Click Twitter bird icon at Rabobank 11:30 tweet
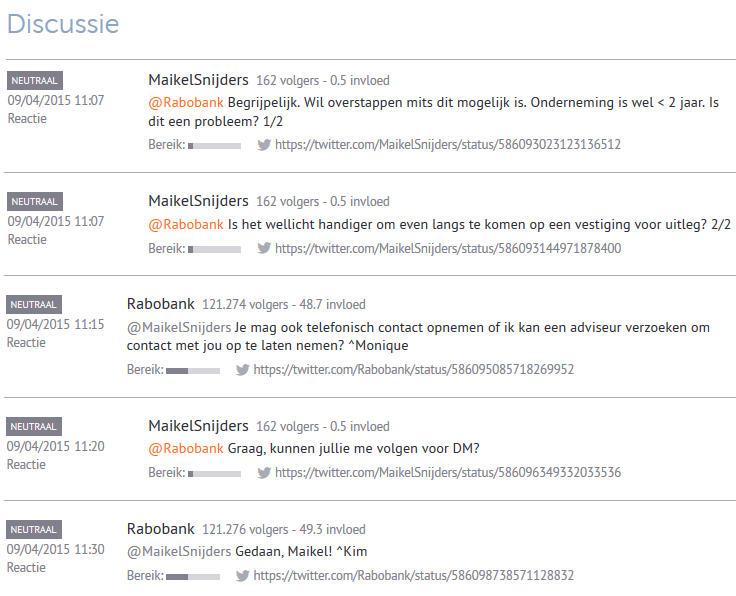Viewport: 736px width, 596px height. click(243, 576)
